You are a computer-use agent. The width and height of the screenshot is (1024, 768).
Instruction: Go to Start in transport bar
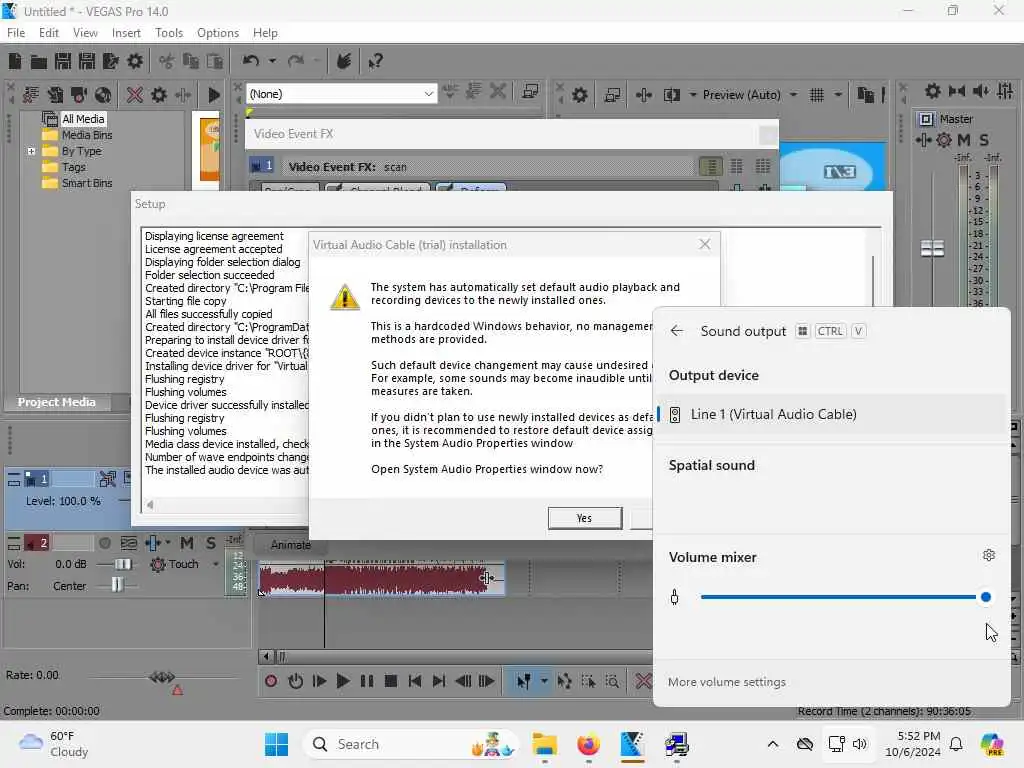pos(415,681)
